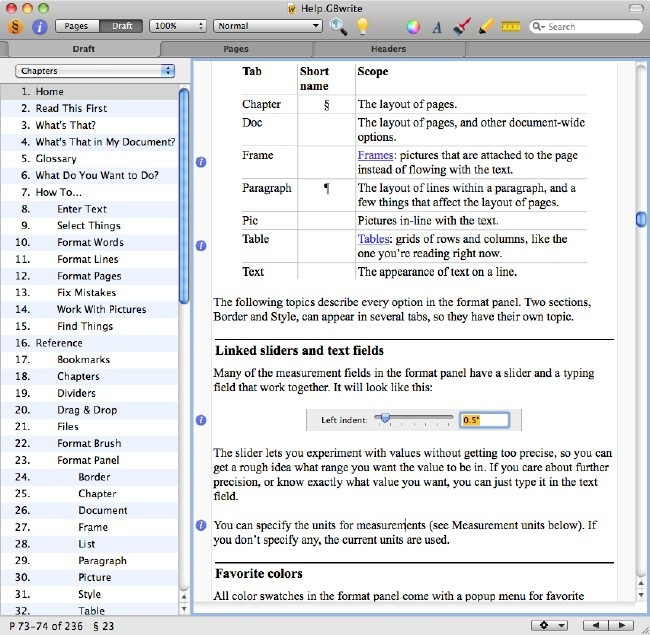
Task: Click the chapter list scrollbar thumb
Action: [x=184, y=196]
